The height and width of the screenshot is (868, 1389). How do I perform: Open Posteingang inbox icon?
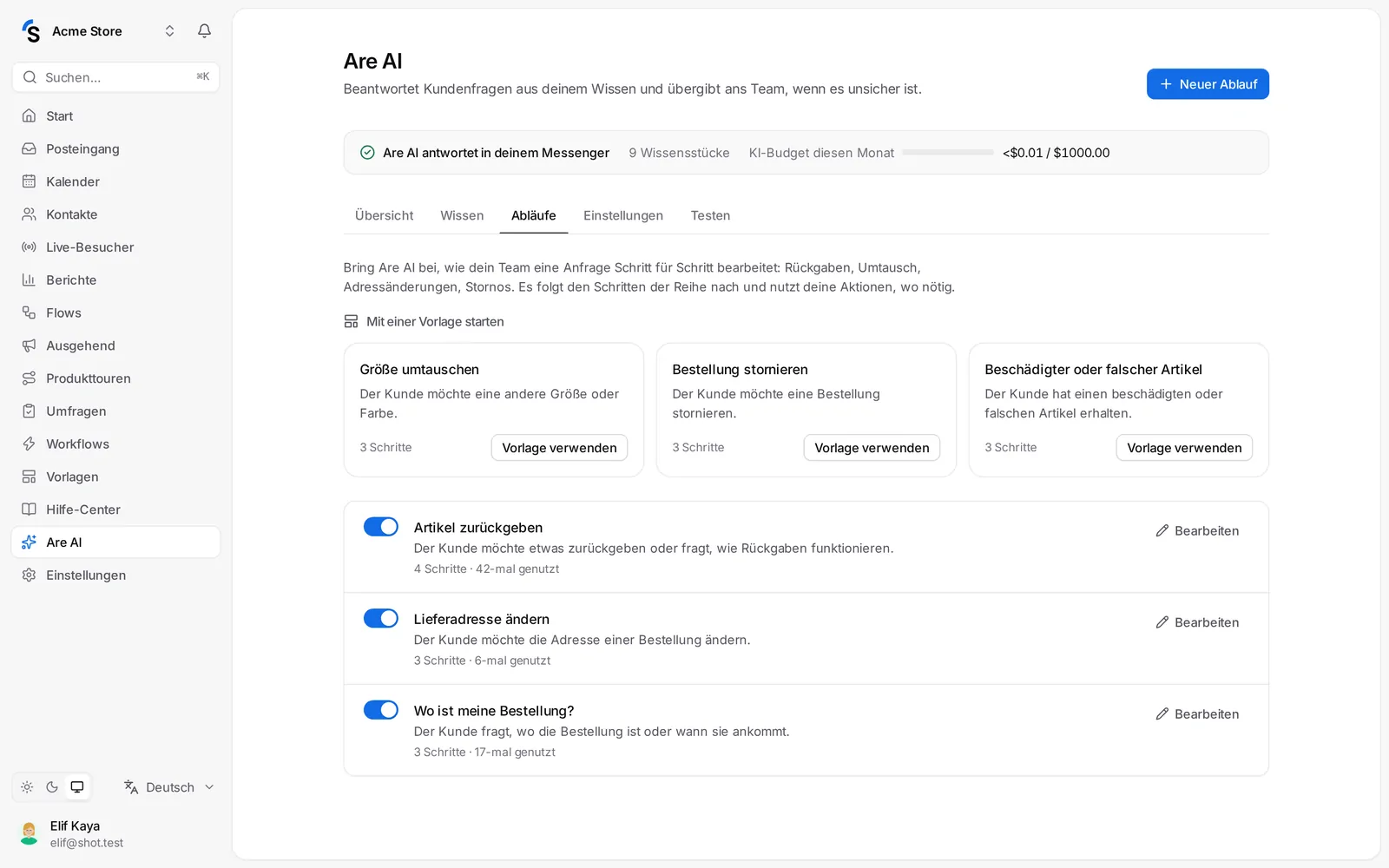pyautogui.click(x=29, y=148)
